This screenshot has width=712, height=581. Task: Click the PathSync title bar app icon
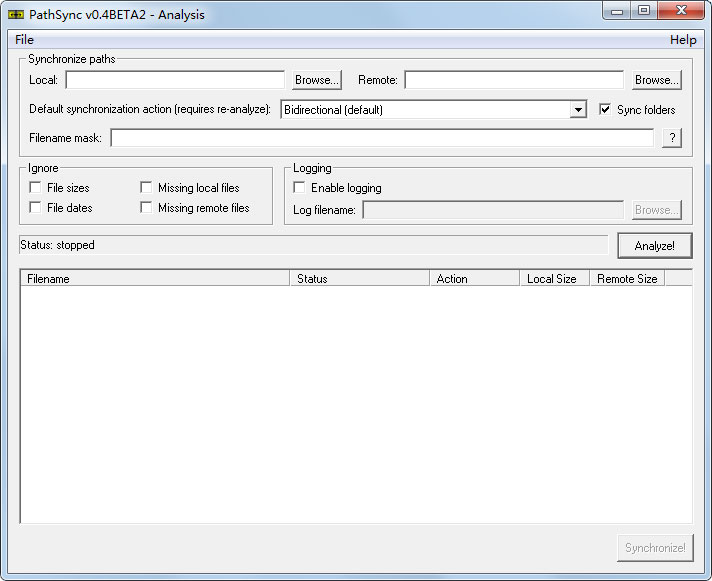pyautogui.click(x=15, y=14)
